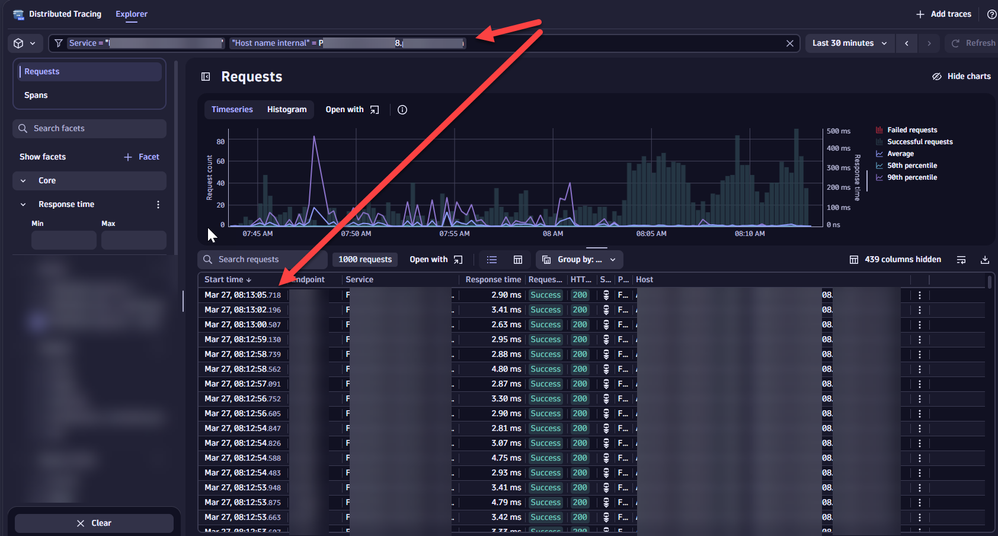
Task: Clear the filter bar with the X icon
Action: click(790, 44)
